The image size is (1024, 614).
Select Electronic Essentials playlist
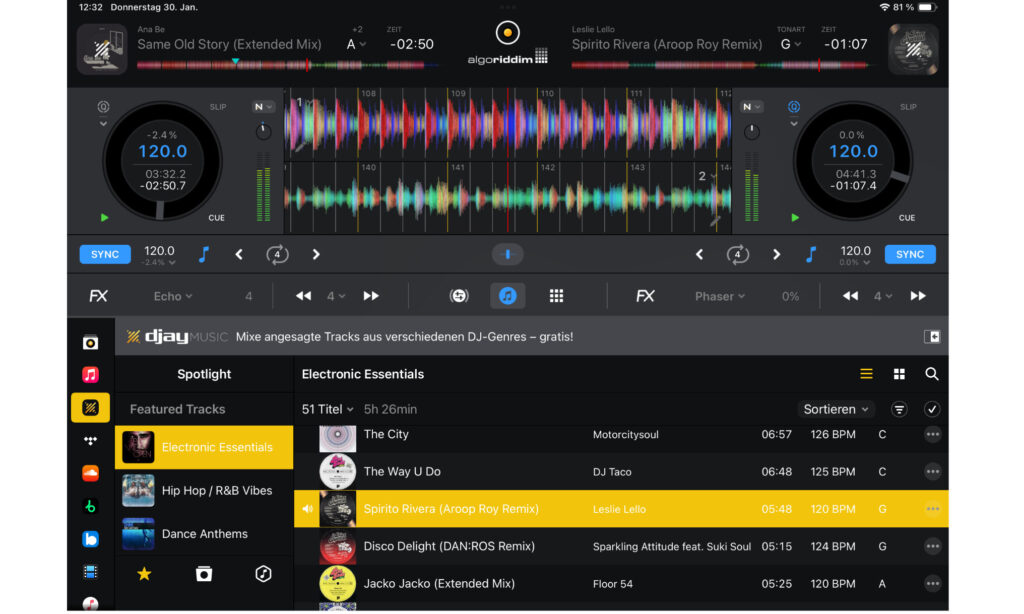pyautogui.click(x=204, y=447)
